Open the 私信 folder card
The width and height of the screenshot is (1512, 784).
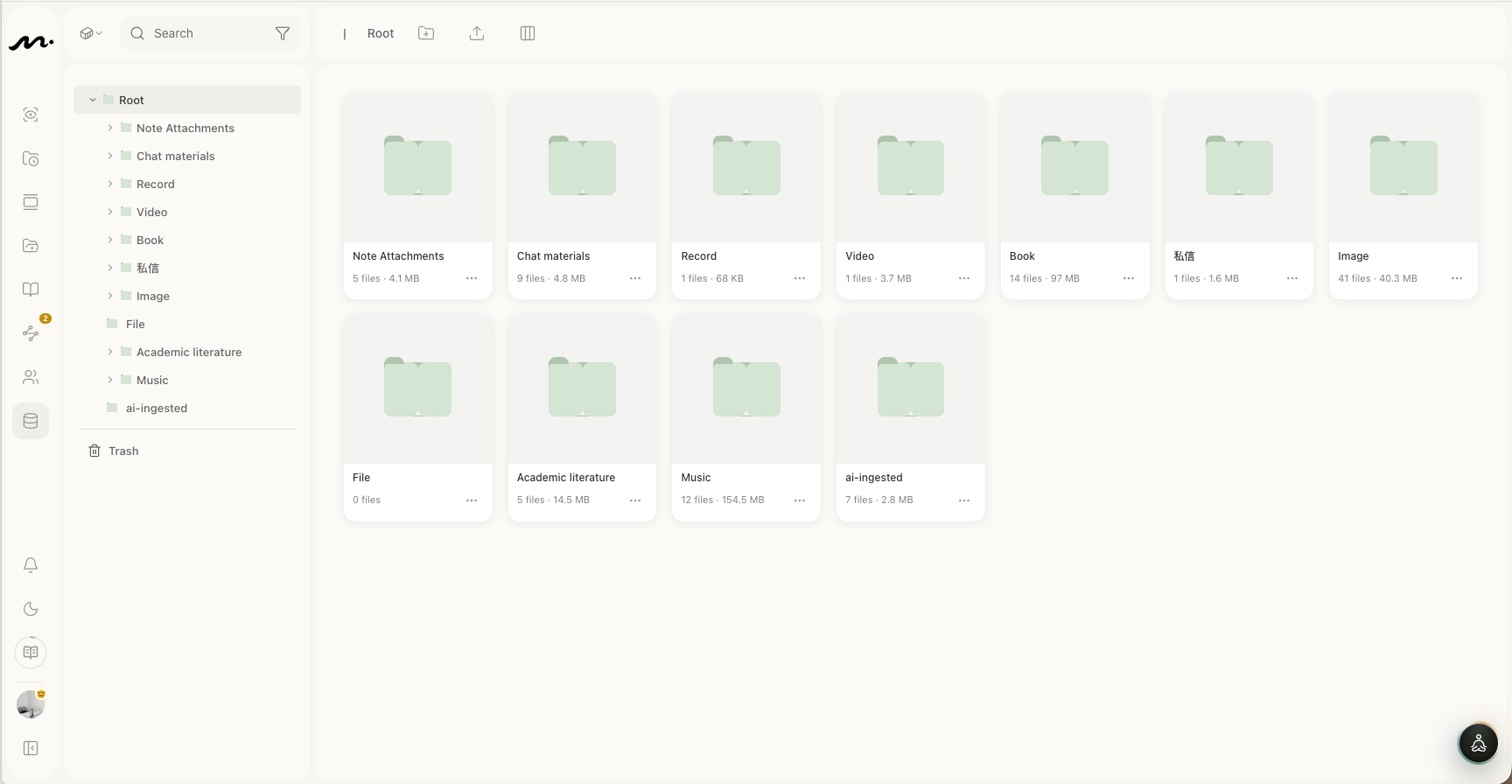pyautogui.click(x=1239, y=196)
